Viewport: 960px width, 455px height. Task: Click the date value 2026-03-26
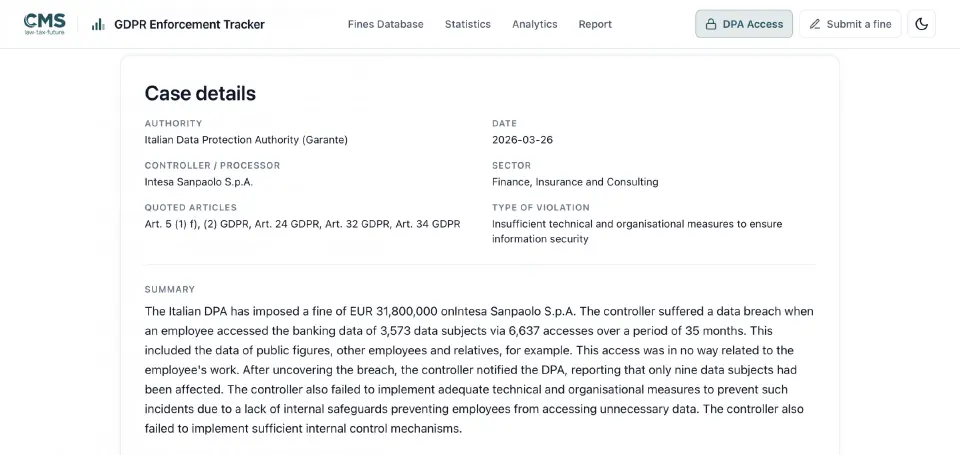pyautogui.click(x=522, y=140)
